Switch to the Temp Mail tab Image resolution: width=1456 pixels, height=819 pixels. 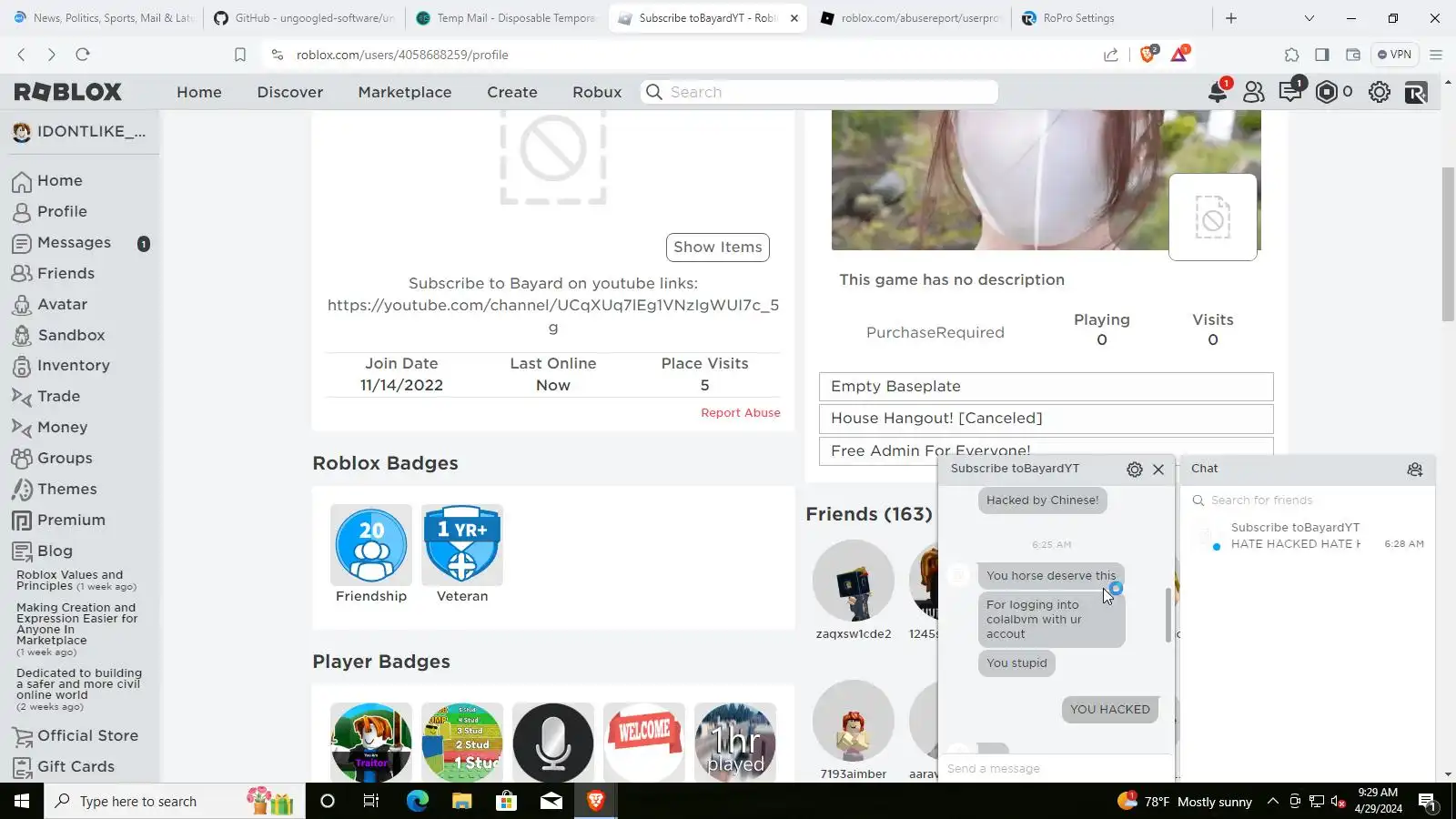508,18
